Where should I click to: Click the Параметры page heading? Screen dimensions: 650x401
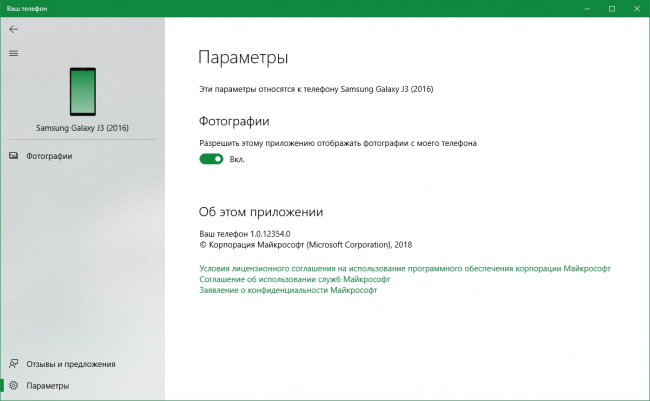point(243,57)
